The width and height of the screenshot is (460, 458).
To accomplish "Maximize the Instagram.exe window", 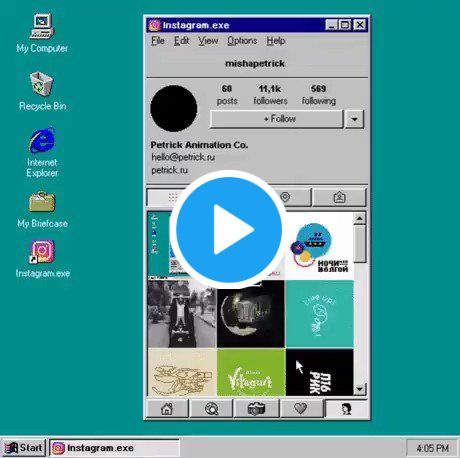I will [345, 25].
